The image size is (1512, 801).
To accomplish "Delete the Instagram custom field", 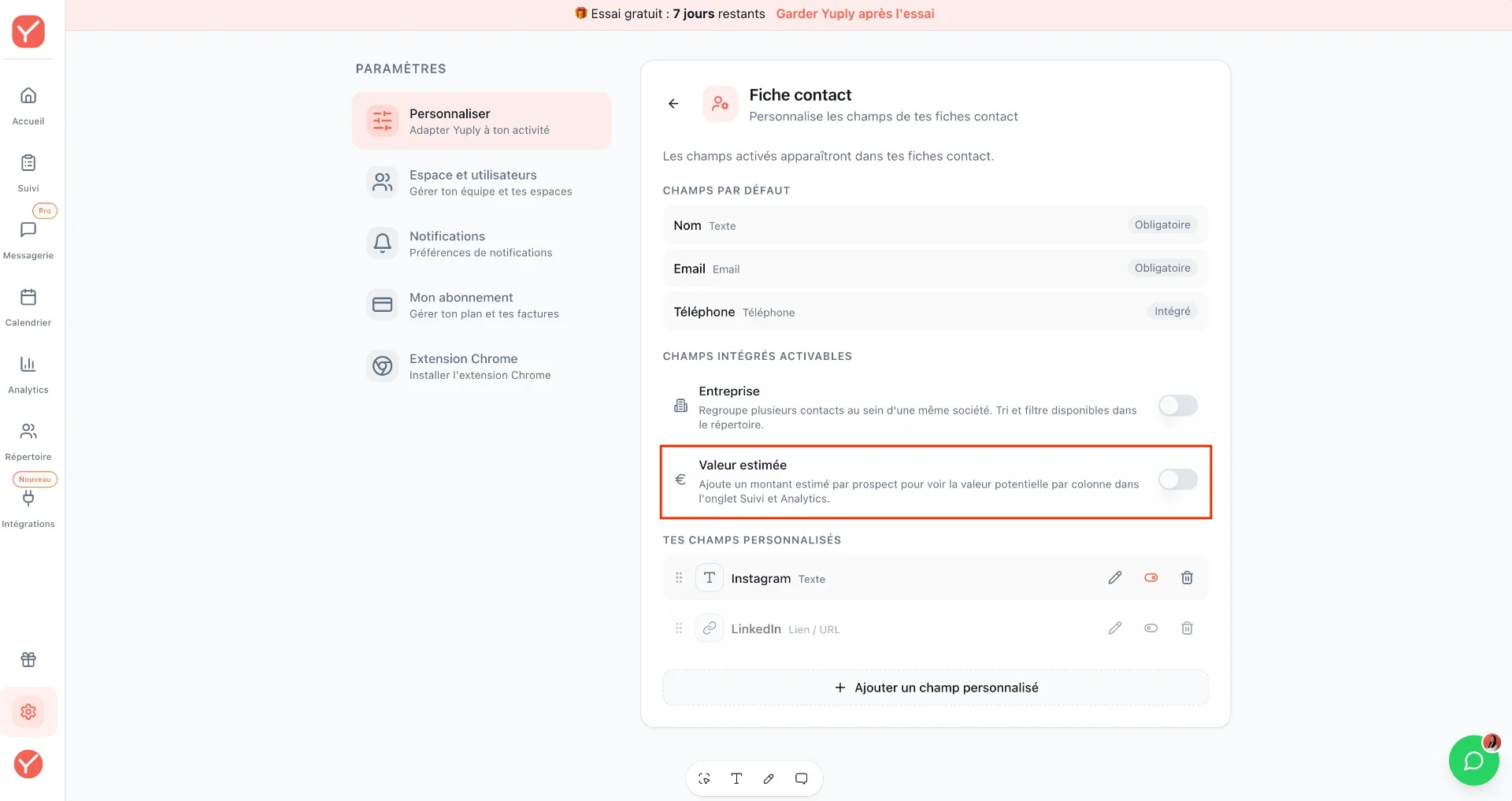I will pos(1187,578).
